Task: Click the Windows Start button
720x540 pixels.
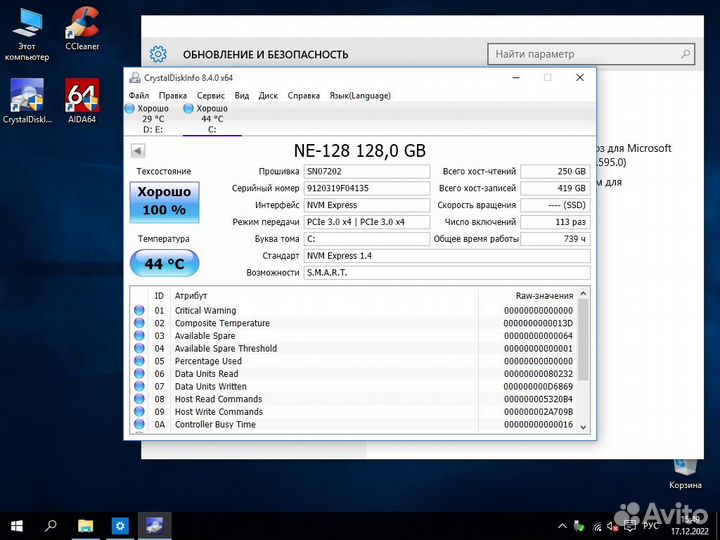Action: tap(17, 524)
